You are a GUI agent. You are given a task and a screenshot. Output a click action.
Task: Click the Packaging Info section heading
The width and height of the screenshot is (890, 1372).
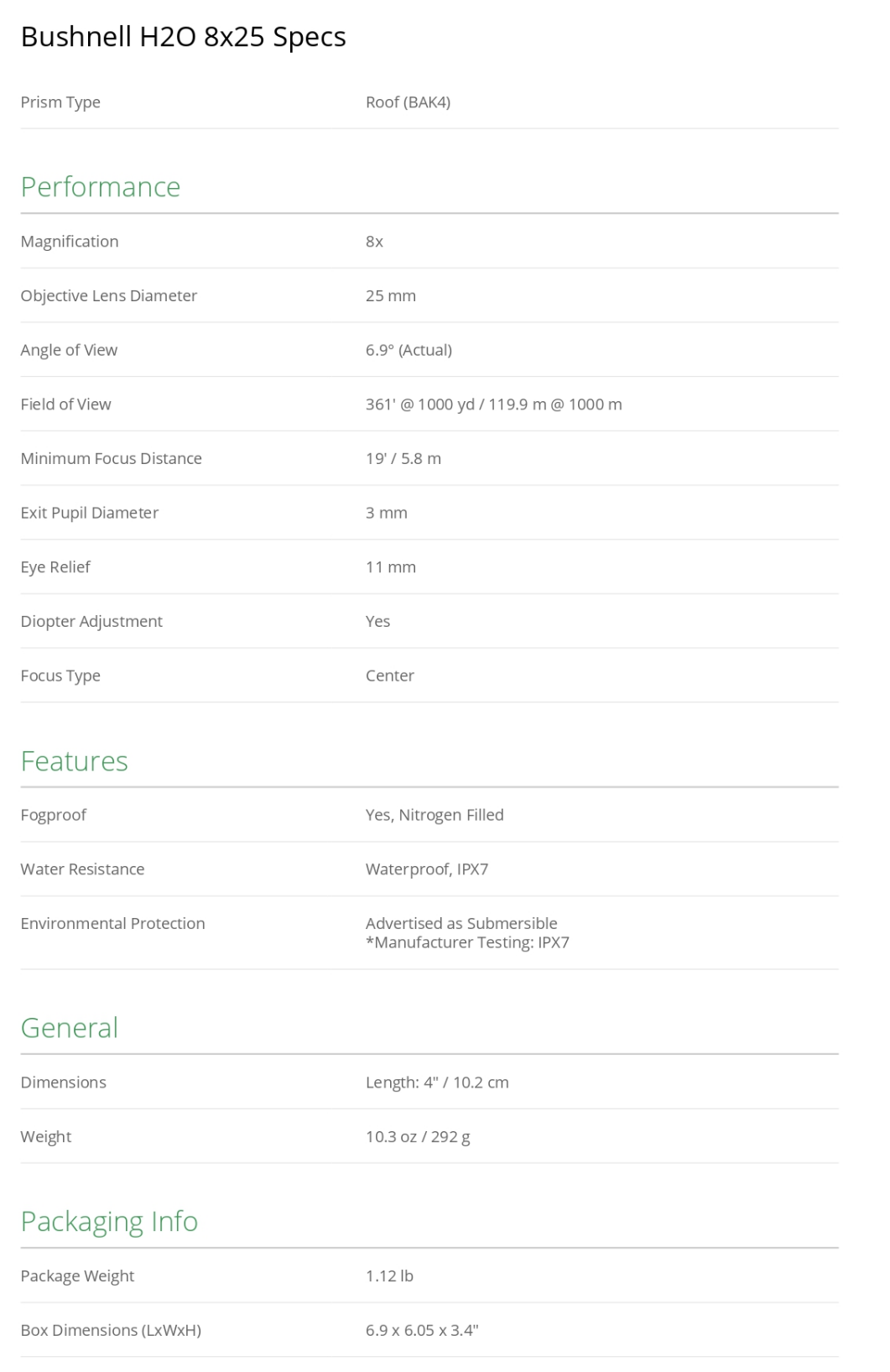[109, 1221]
